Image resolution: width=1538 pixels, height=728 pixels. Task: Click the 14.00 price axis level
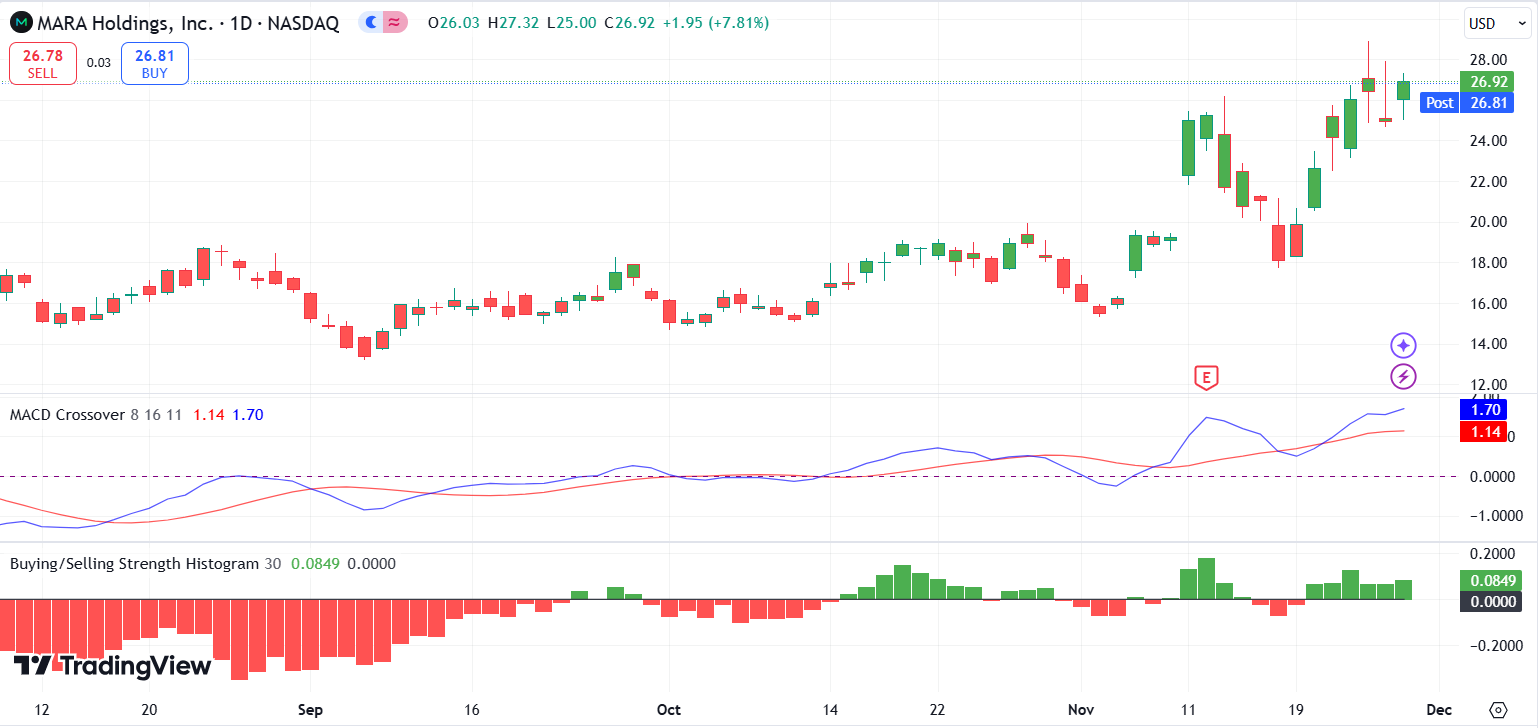click(x=1489, y=344)
